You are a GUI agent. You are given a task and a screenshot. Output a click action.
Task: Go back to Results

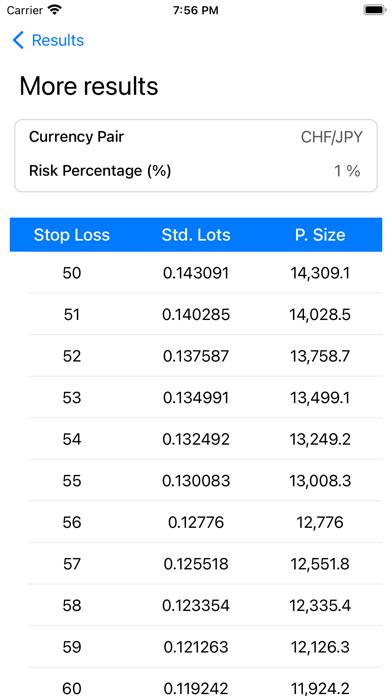coord(58,40)
